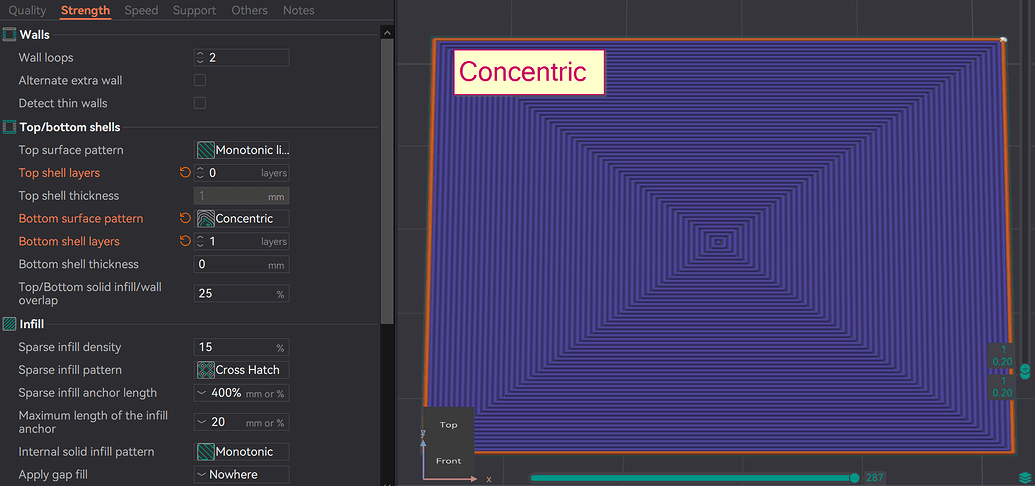
Task: Click the Monotonic line pattern icon
Action: (205, 151)
